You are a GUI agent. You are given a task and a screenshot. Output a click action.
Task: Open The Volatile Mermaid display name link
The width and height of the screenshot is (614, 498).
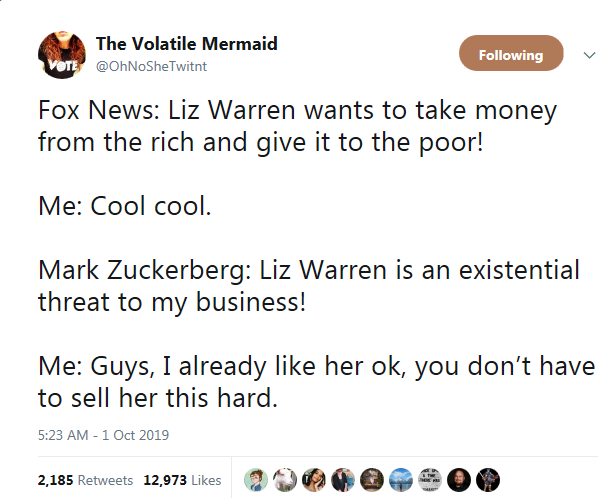pyautogui.click(x=187, y=44)
